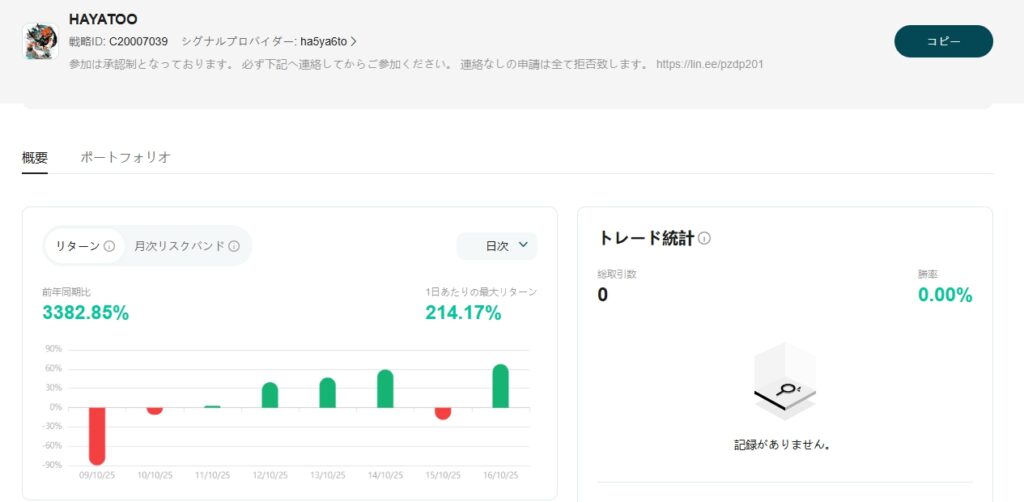
Task: Click info icon next to 月次リスクバンド
Action: click(x=234, y=246)
